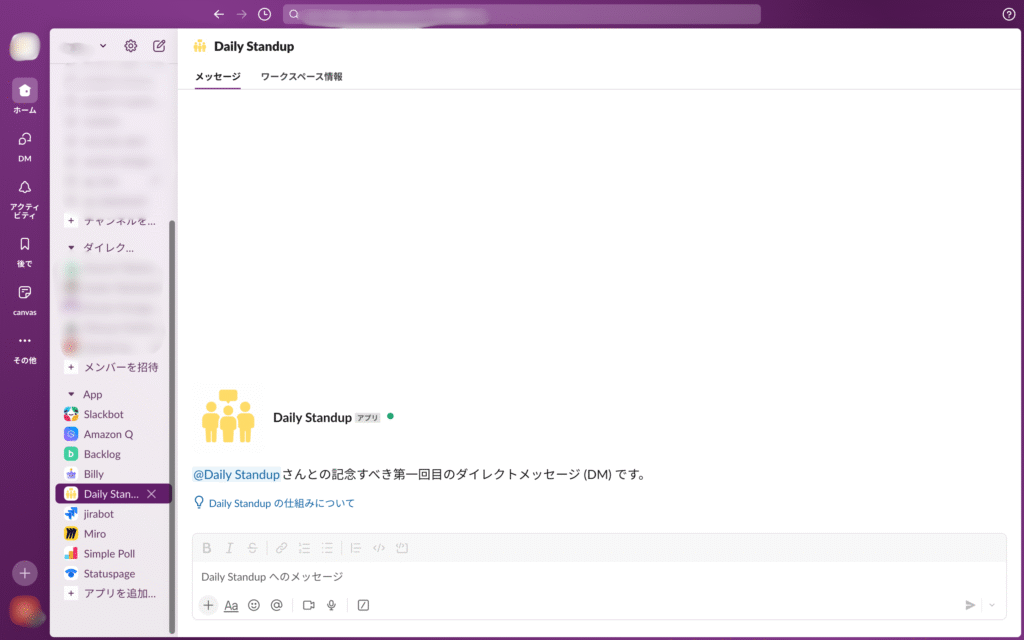Close the Daily Standup sidebar entry
This screenshot has width=1024, height=640.
152,494
